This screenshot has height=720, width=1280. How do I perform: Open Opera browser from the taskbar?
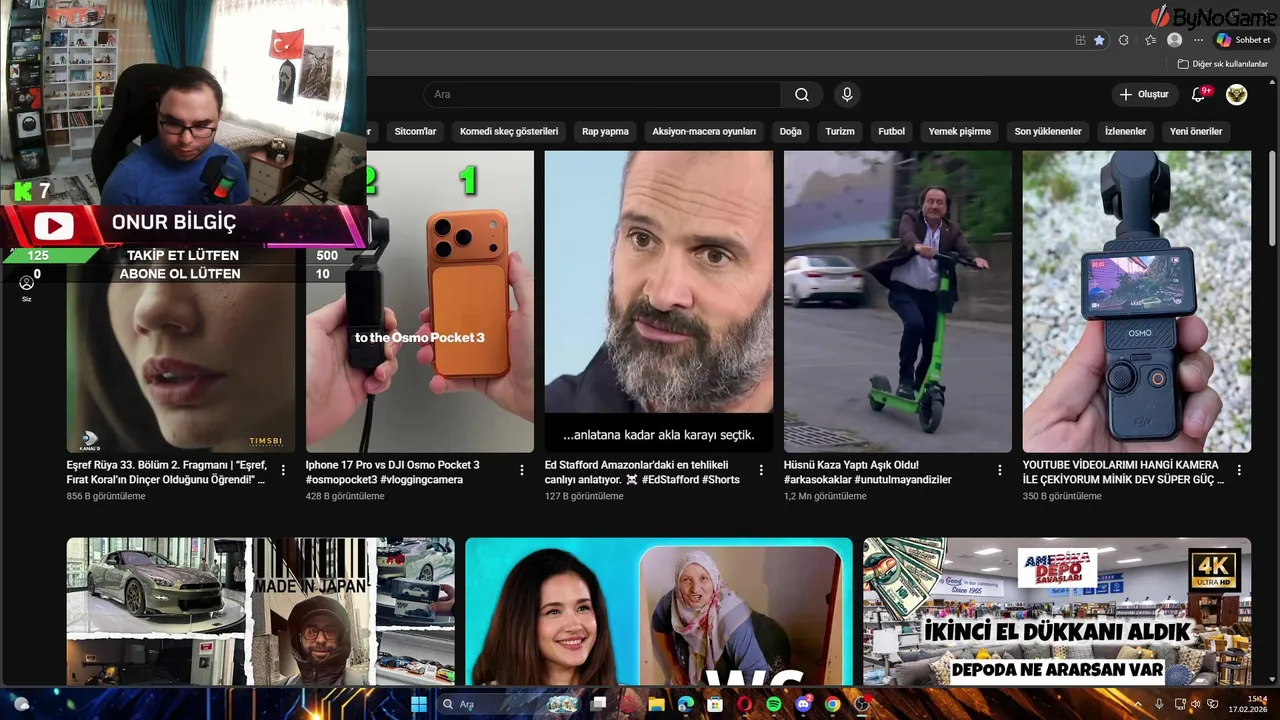click(744, 704)
